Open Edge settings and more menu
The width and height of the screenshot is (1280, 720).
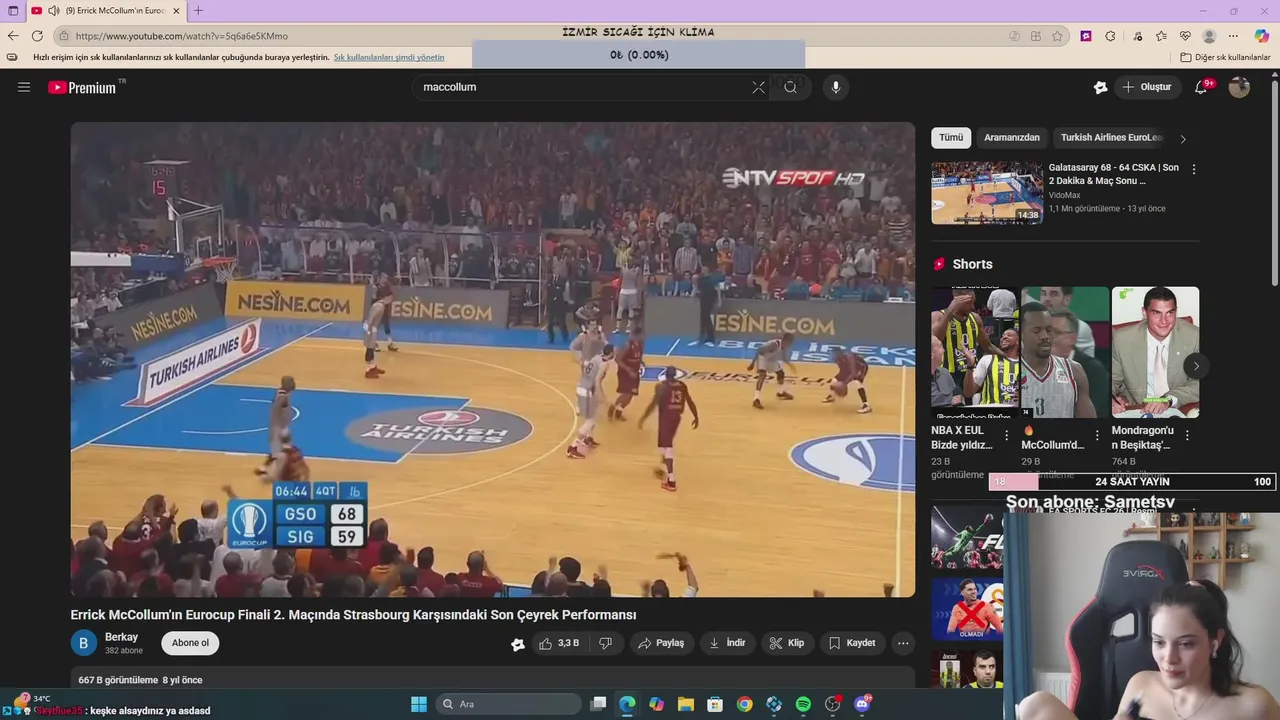(x=1233, y=36)
